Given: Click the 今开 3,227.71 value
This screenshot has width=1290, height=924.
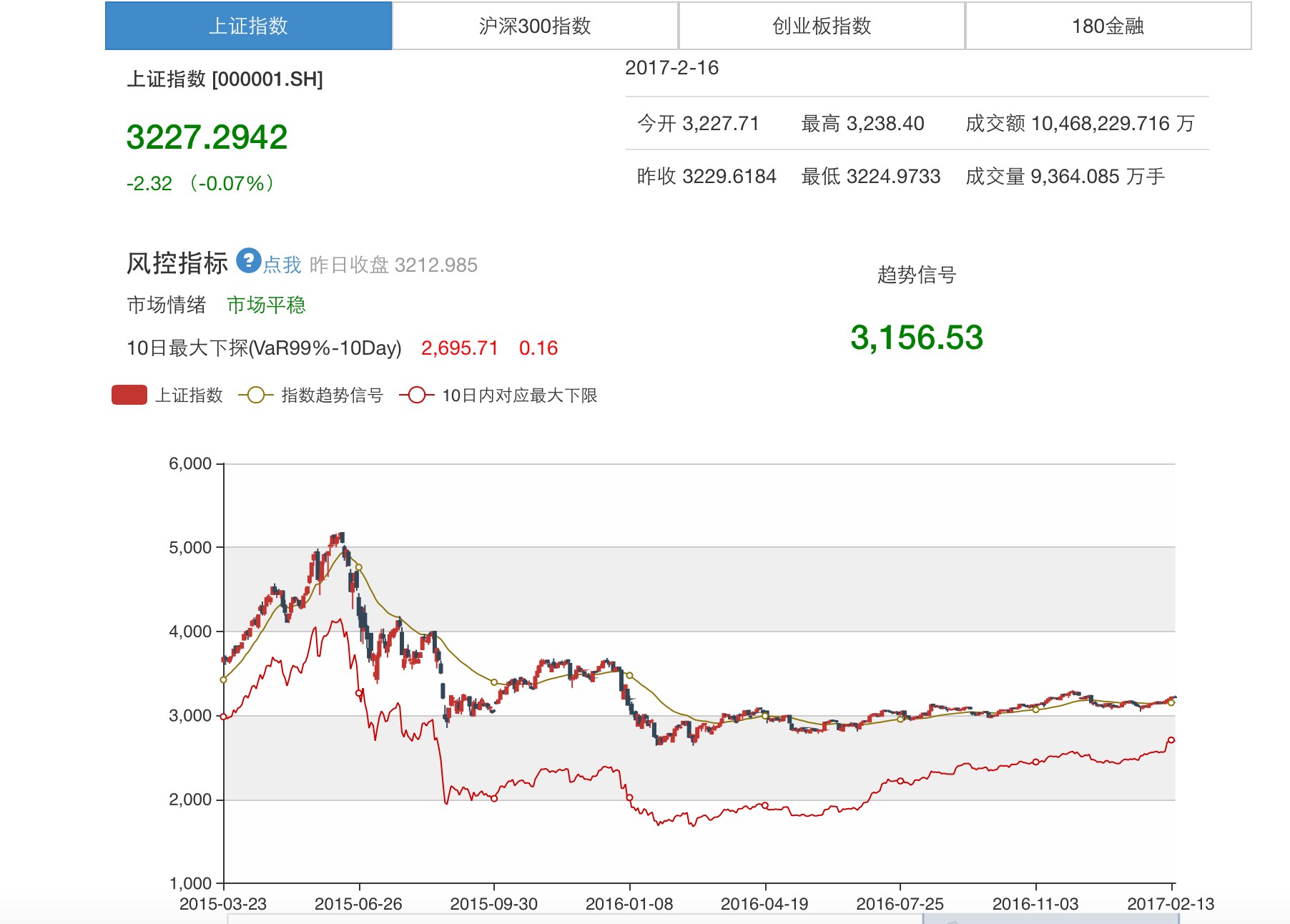Looking at the screenshot, I should [x=698, y=124].
